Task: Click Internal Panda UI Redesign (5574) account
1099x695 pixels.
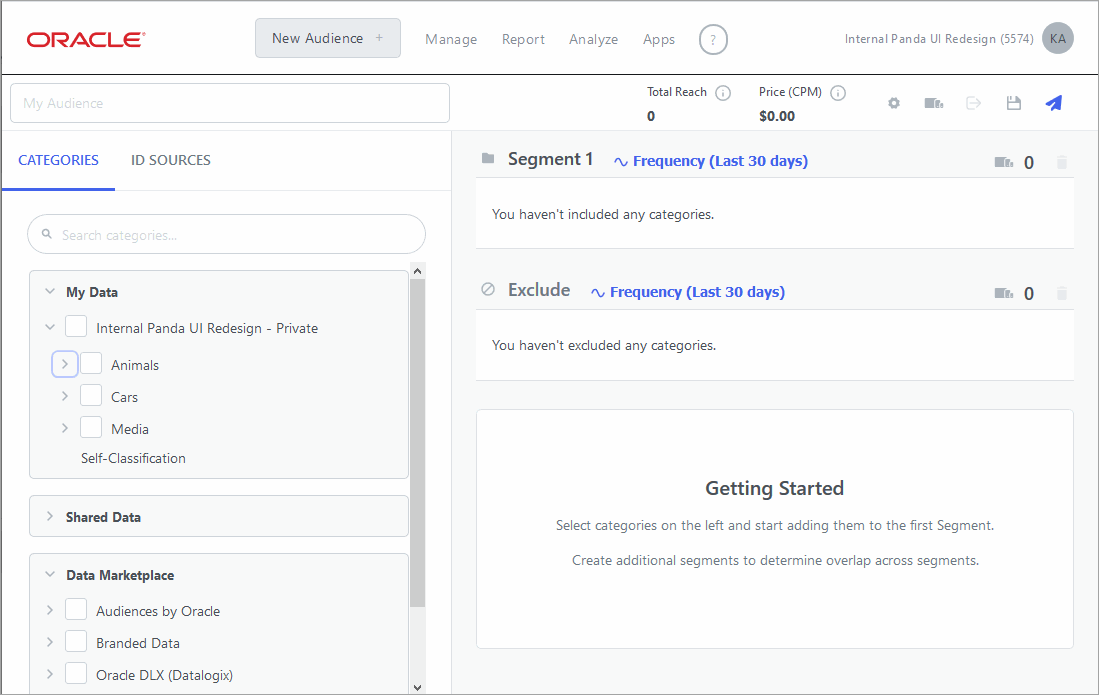Action: (x=938, y=39)
